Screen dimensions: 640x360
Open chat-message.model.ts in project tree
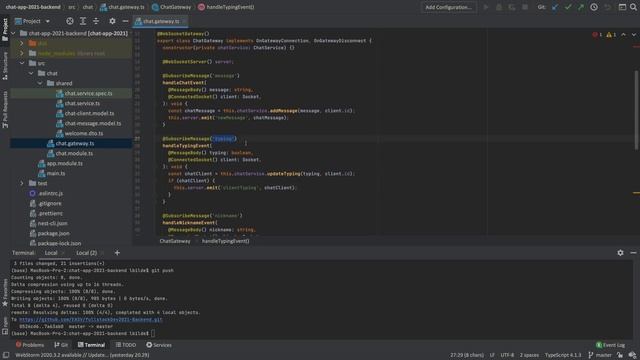[93, 123]
